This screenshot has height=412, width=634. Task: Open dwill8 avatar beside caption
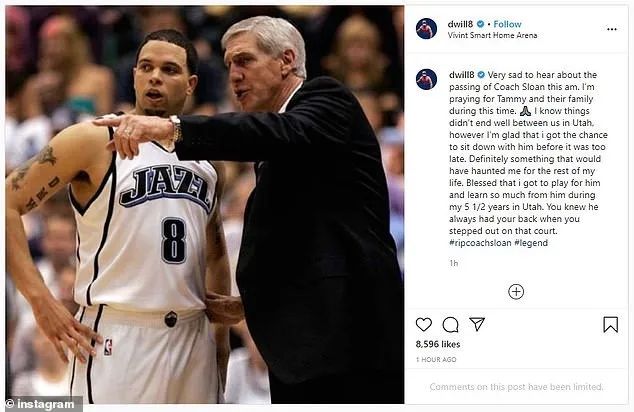[x=426, y=79]
